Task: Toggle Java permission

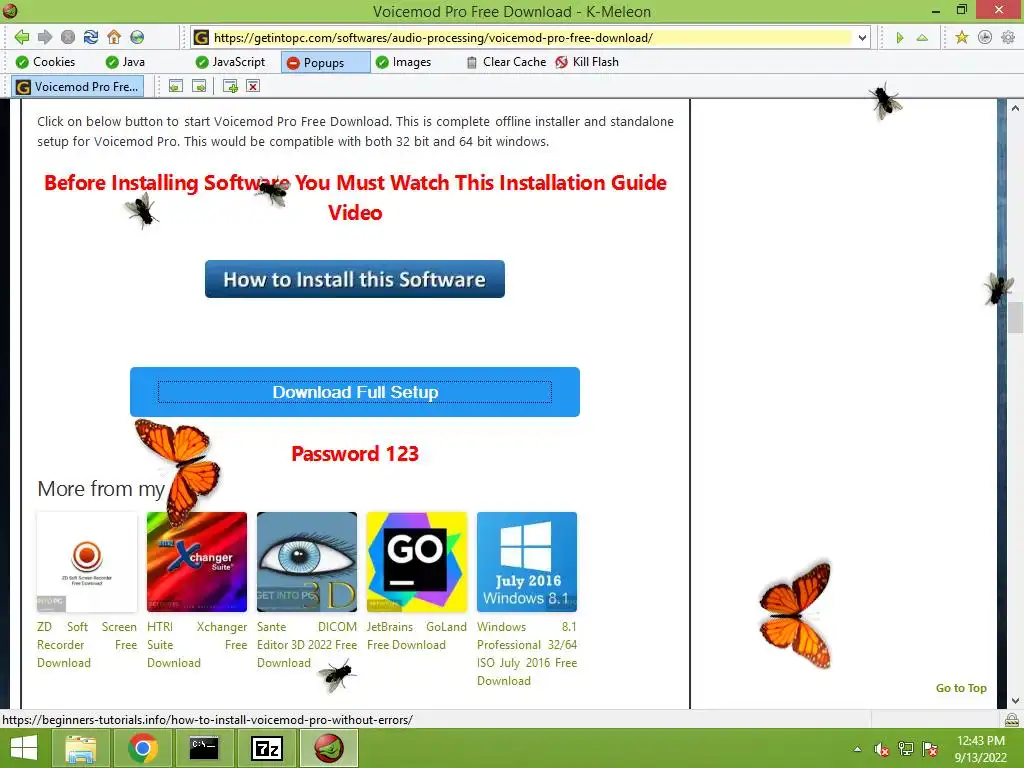Action: pyautogui.click(x=125, y=62)
